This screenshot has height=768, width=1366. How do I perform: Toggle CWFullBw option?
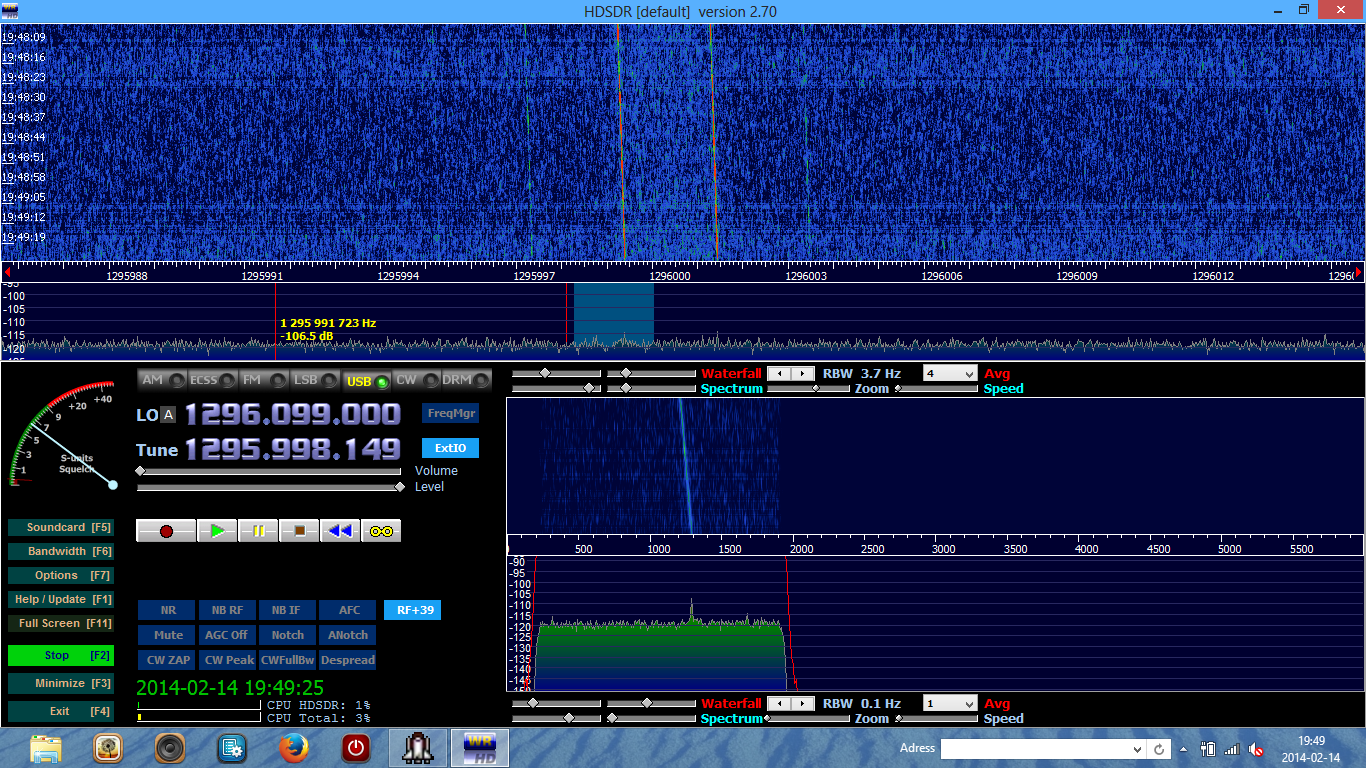287,660
